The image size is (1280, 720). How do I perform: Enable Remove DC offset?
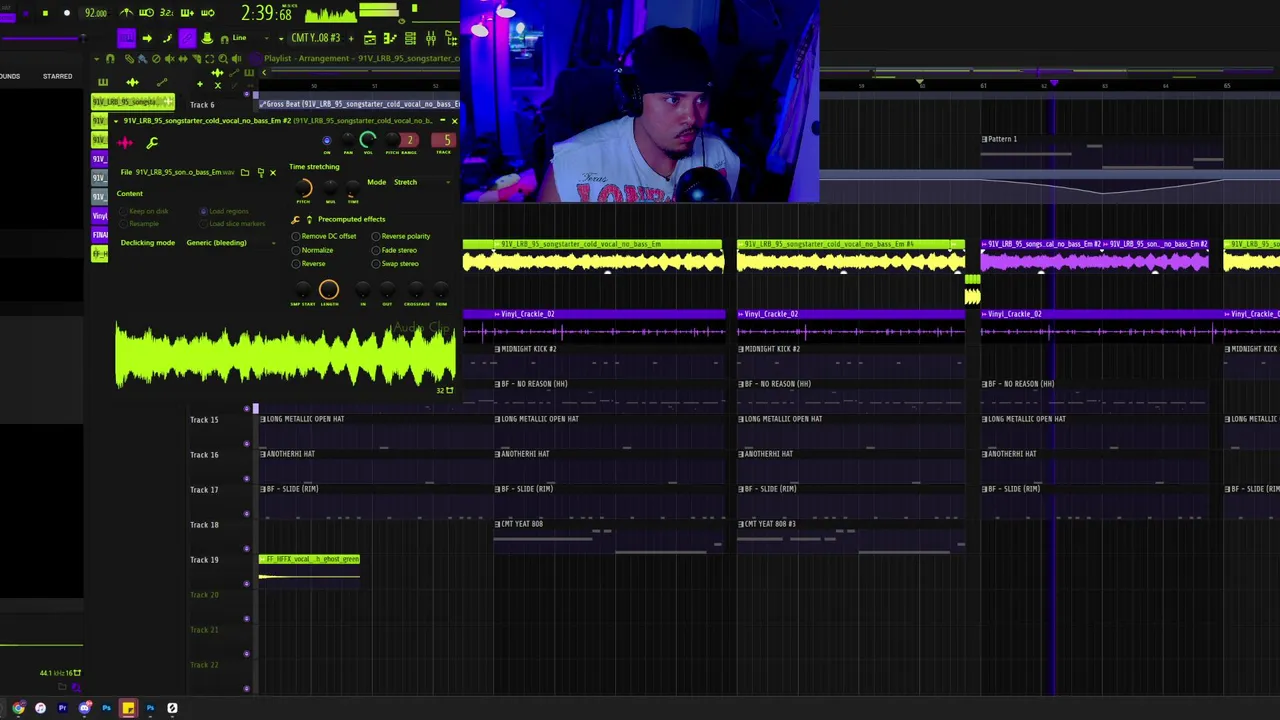pyautogui.click(x=324, y=236)
